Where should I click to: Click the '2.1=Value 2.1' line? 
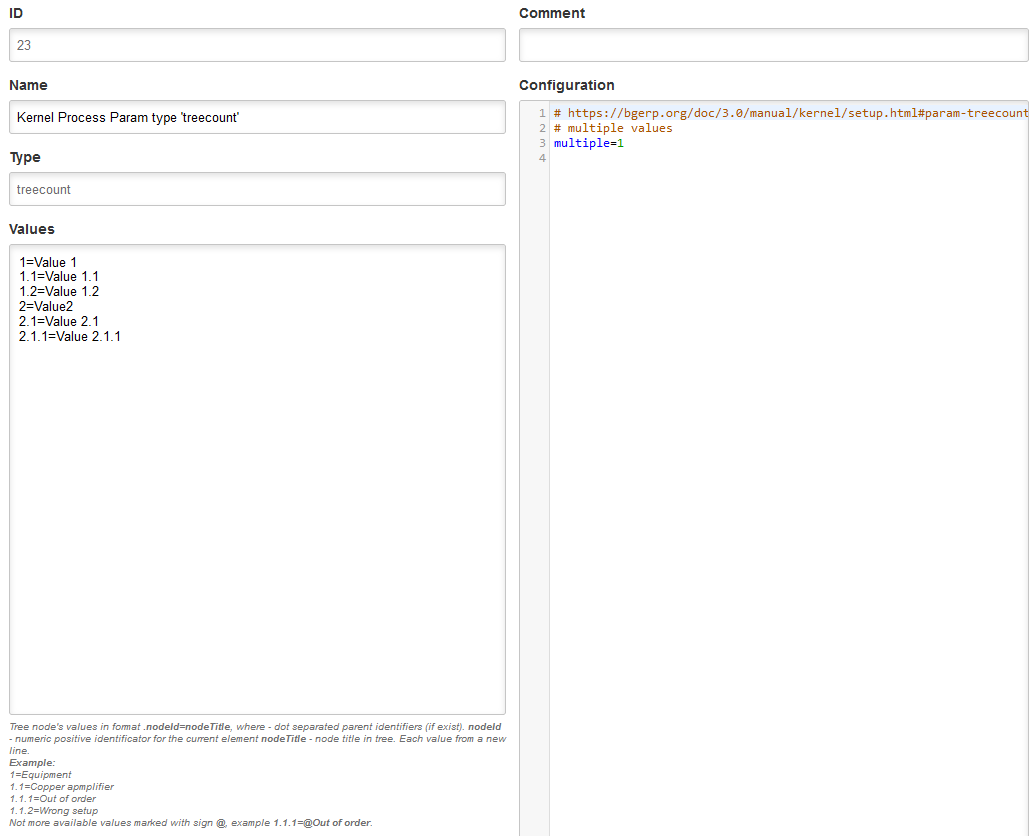point(59,321)
